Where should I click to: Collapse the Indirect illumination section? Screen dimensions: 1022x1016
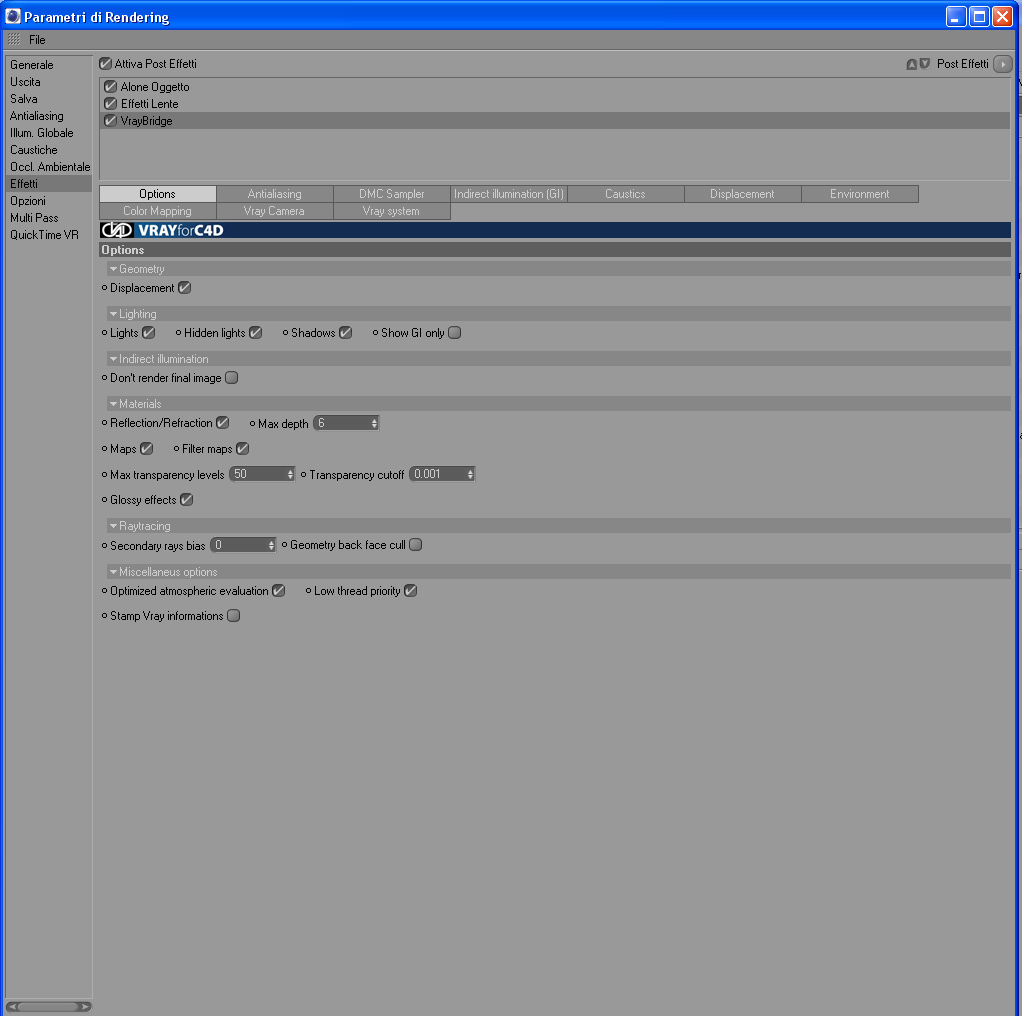pyautogui.click(x=113, y=358)
